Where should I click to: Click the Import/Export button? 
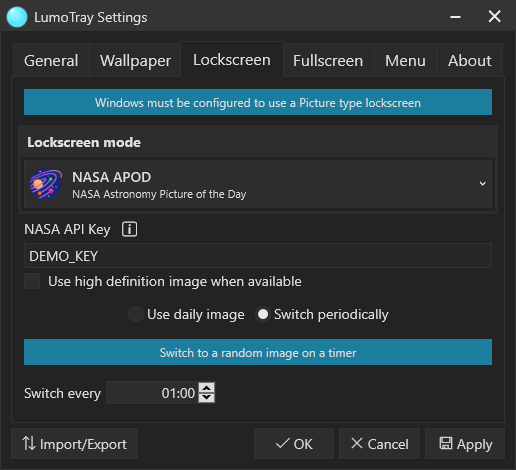pos(75,444)
